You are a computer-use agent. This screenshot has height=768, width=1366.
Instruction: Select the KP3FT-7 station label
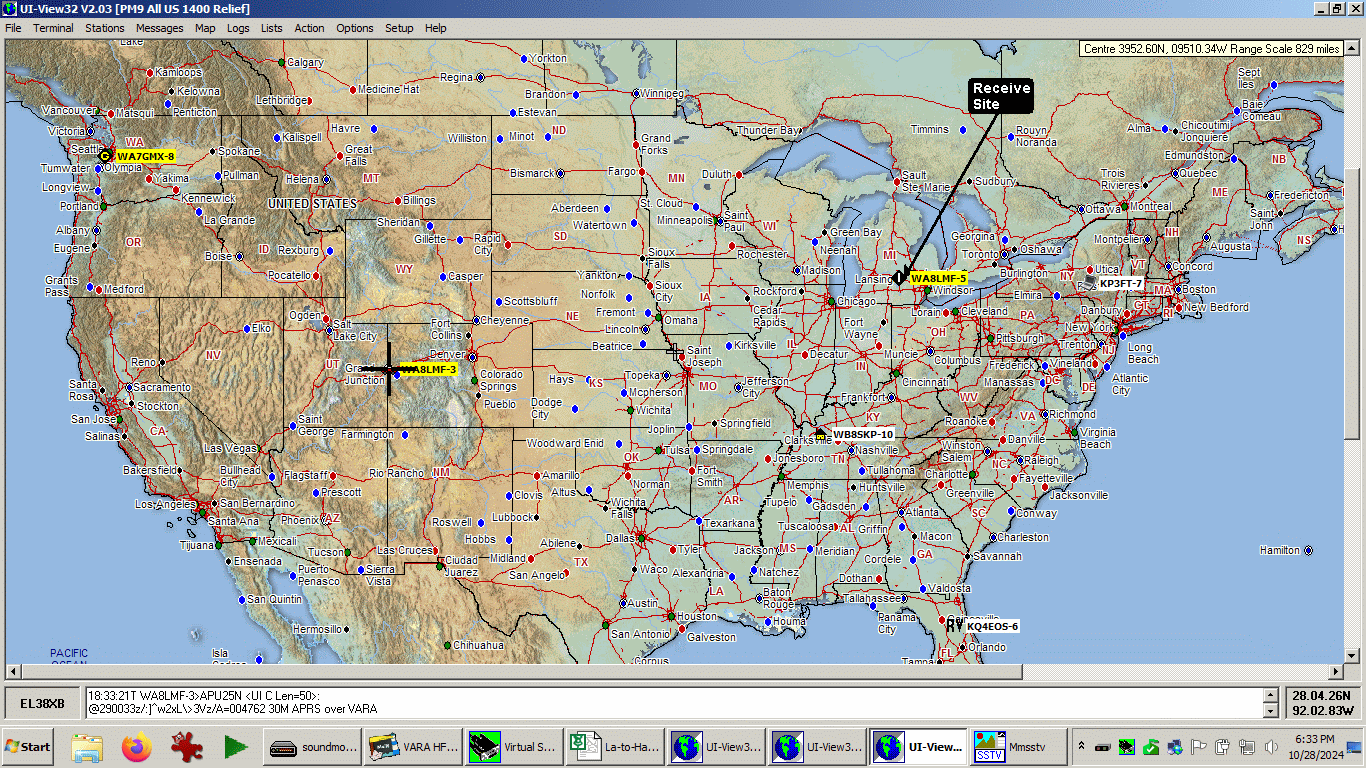point(1120,284)
